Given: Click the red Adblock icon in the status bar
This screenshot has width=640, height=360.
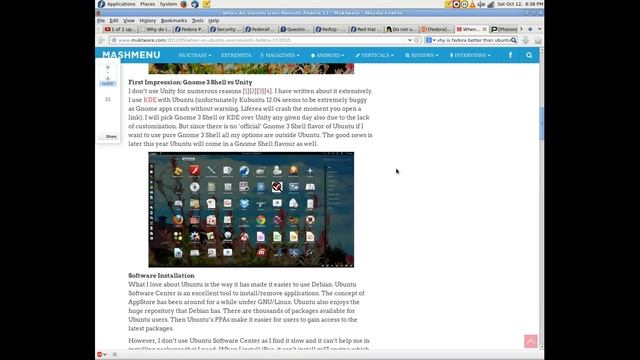Looking at the screenshot, I should click(100, 354).
